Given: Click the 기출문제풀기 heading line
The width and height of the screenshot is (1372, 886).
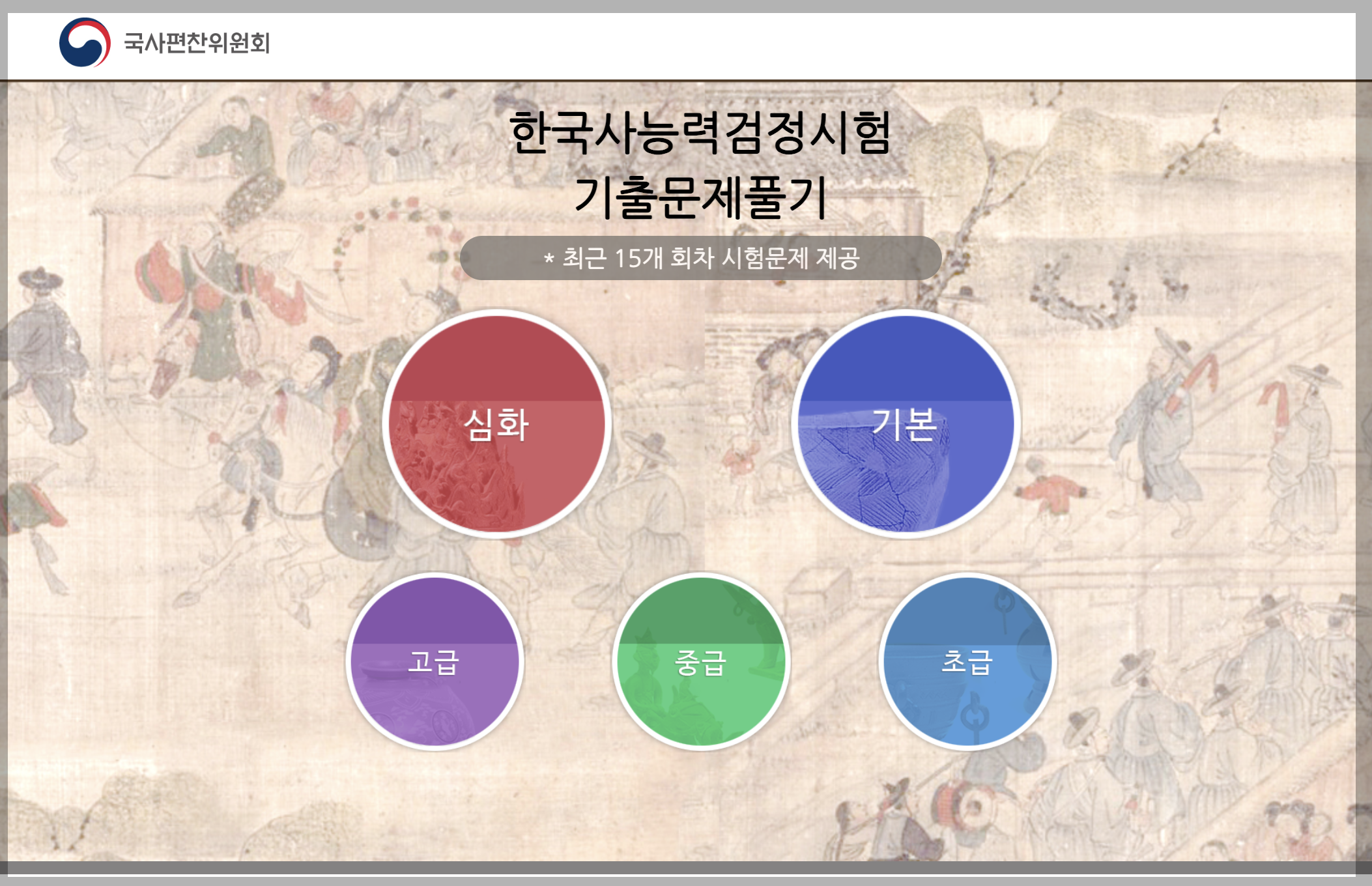Looking at the screenshot, I should [700, 197].
